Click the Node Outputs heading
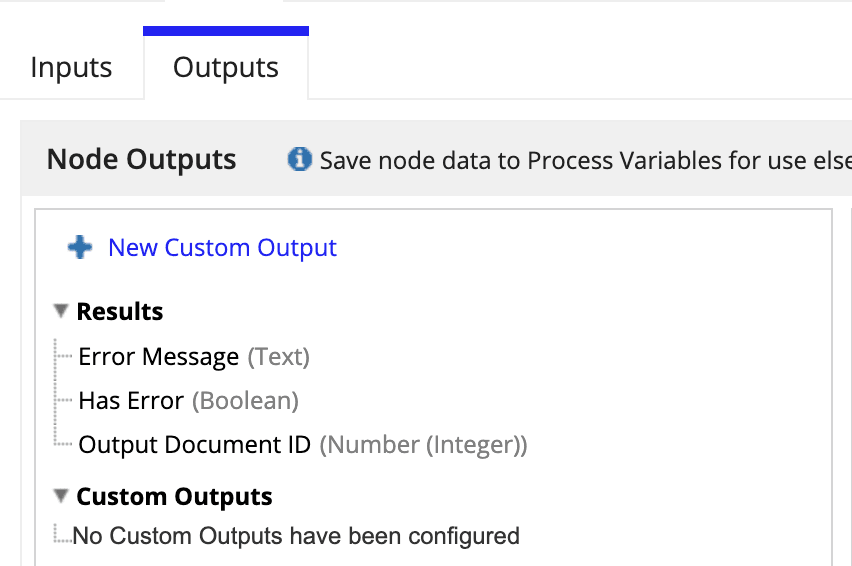 pyautogui.click(x=142, y=159)
